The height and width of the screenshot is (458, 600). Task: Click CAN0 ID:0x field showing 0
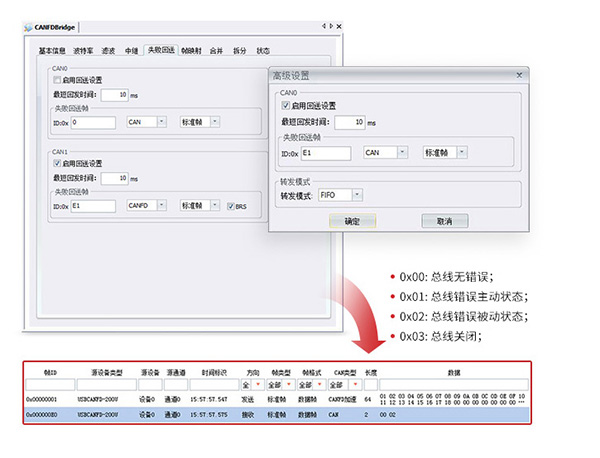coord(93,122)
